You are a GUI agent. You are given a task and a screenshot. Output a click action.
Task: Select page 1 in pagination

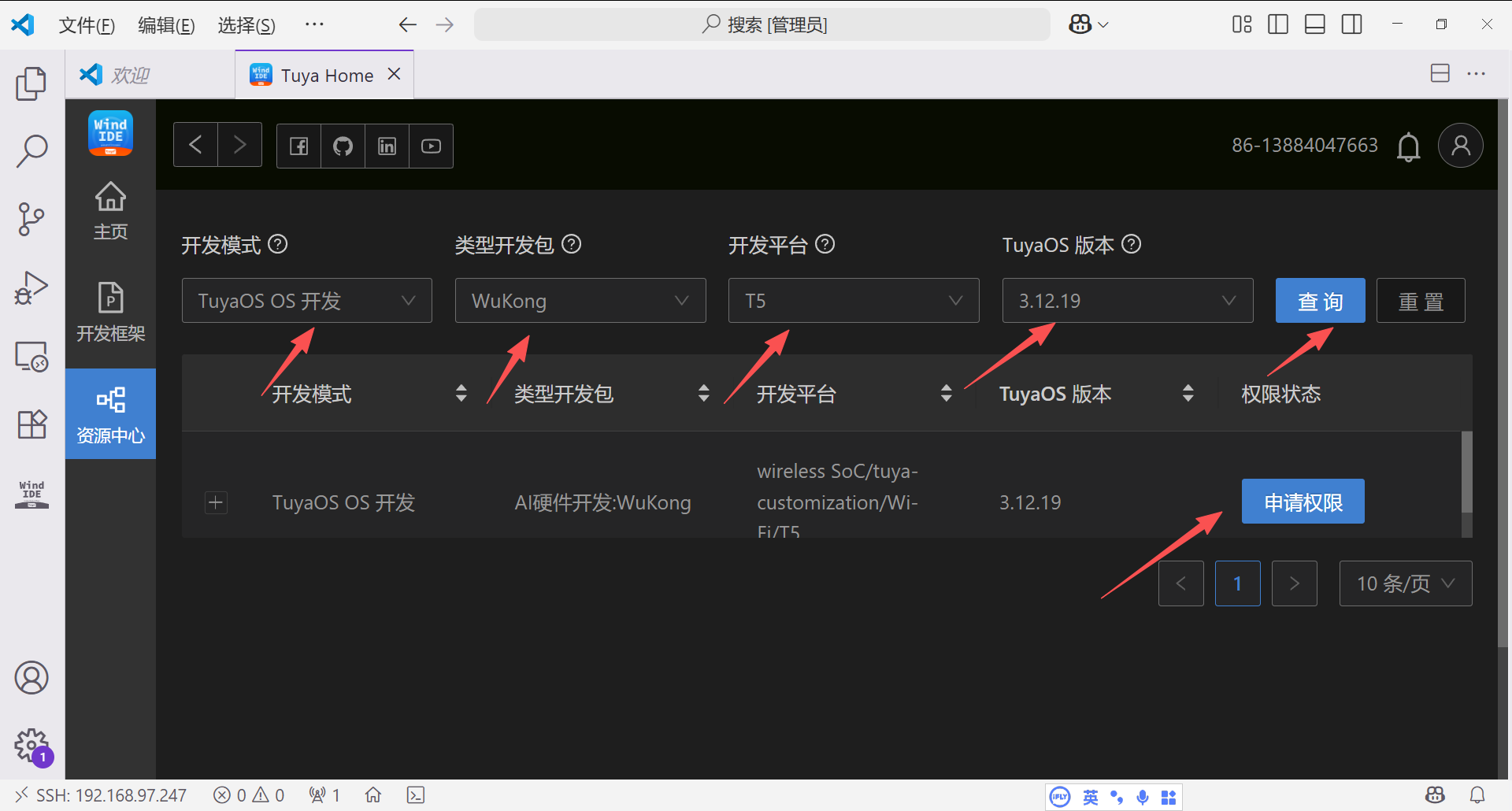(1237, 583)
